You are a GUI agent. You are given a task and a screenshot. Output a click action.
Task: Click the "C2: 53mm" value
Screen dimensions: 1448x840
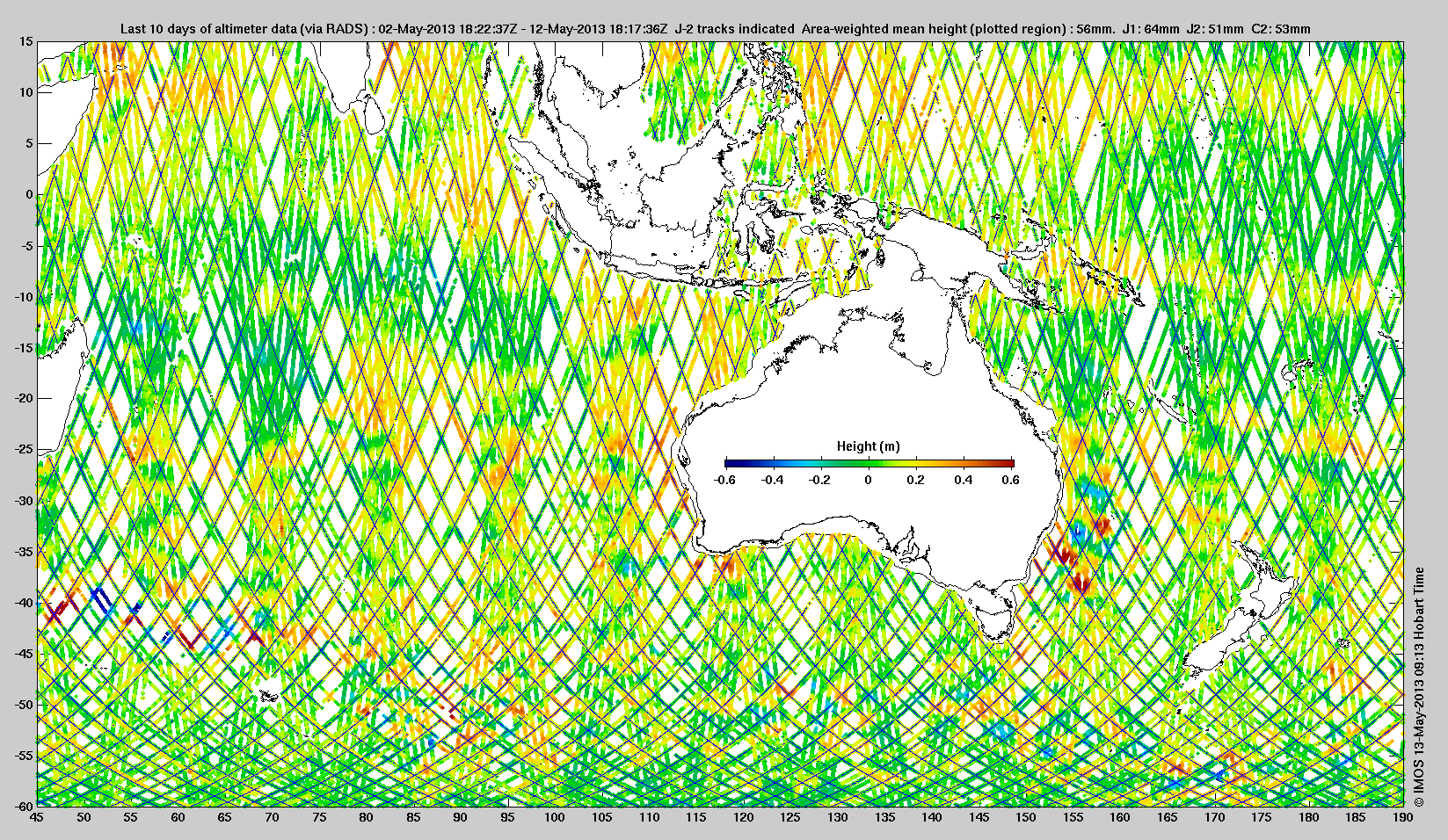[1280, 29]
